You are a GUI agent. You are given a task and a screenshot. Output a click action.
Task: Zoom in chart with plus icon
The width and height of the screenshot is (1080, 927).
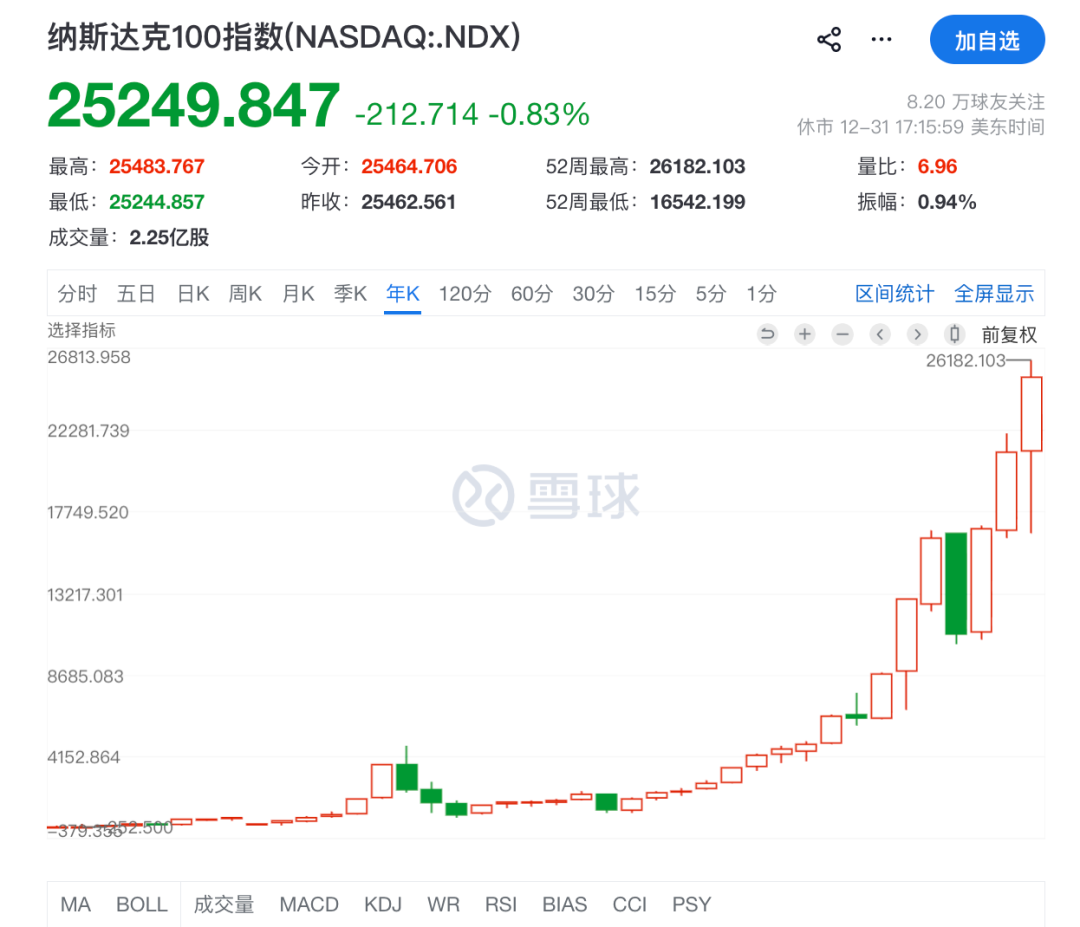coord(804,334)
